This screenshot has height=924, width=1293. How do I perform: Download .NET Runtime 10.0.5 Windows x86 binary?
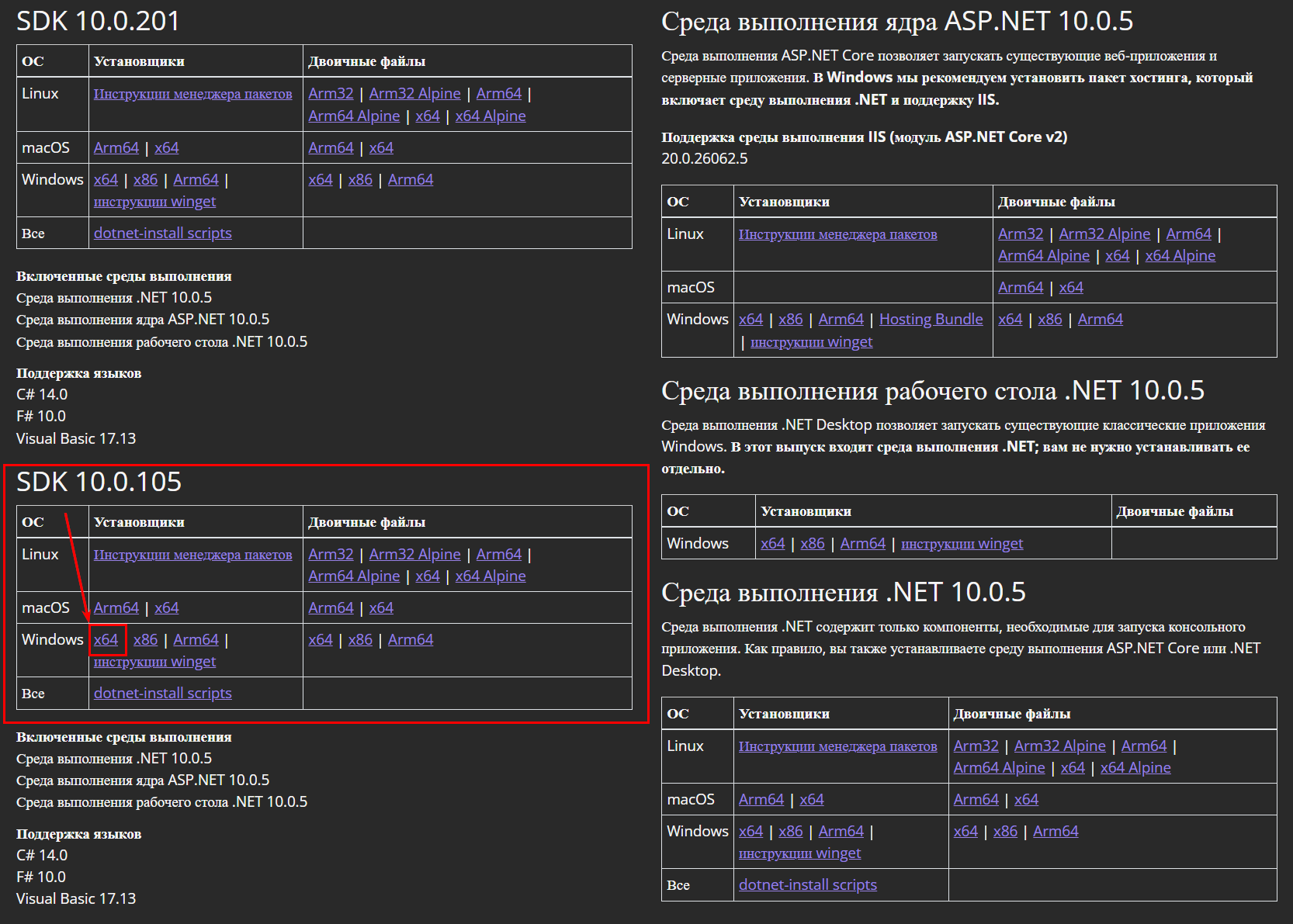1005,832
